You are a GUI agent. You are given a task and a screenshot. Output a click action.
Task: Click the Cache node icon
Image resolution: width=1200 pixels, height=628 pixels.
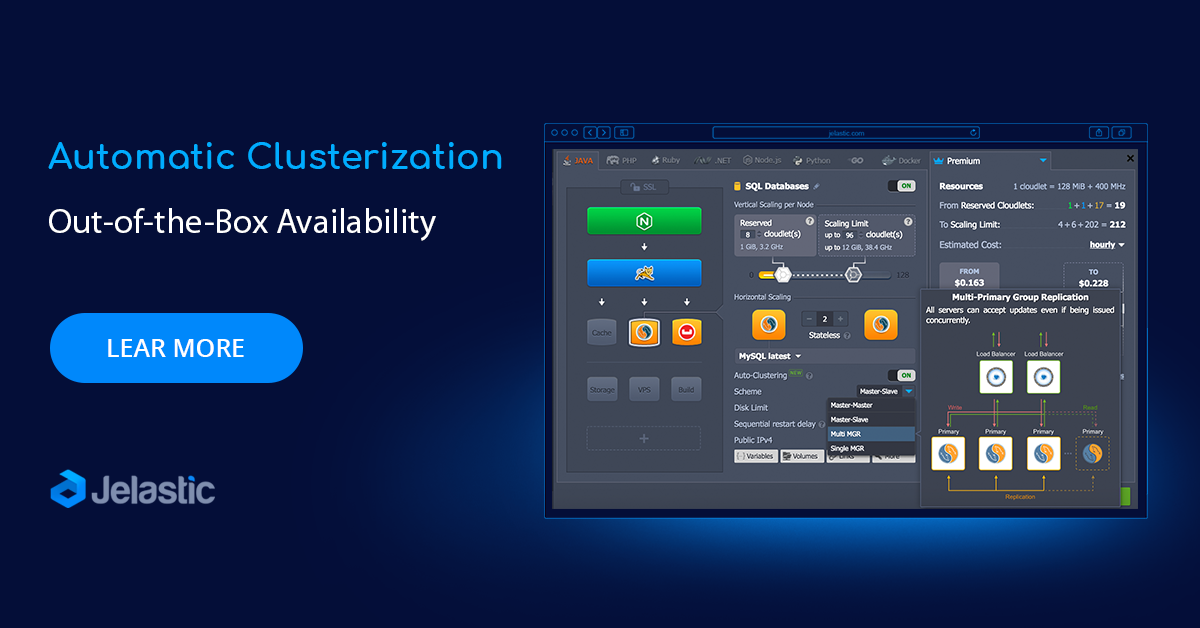pyautogui.click(x=601, y=332)
